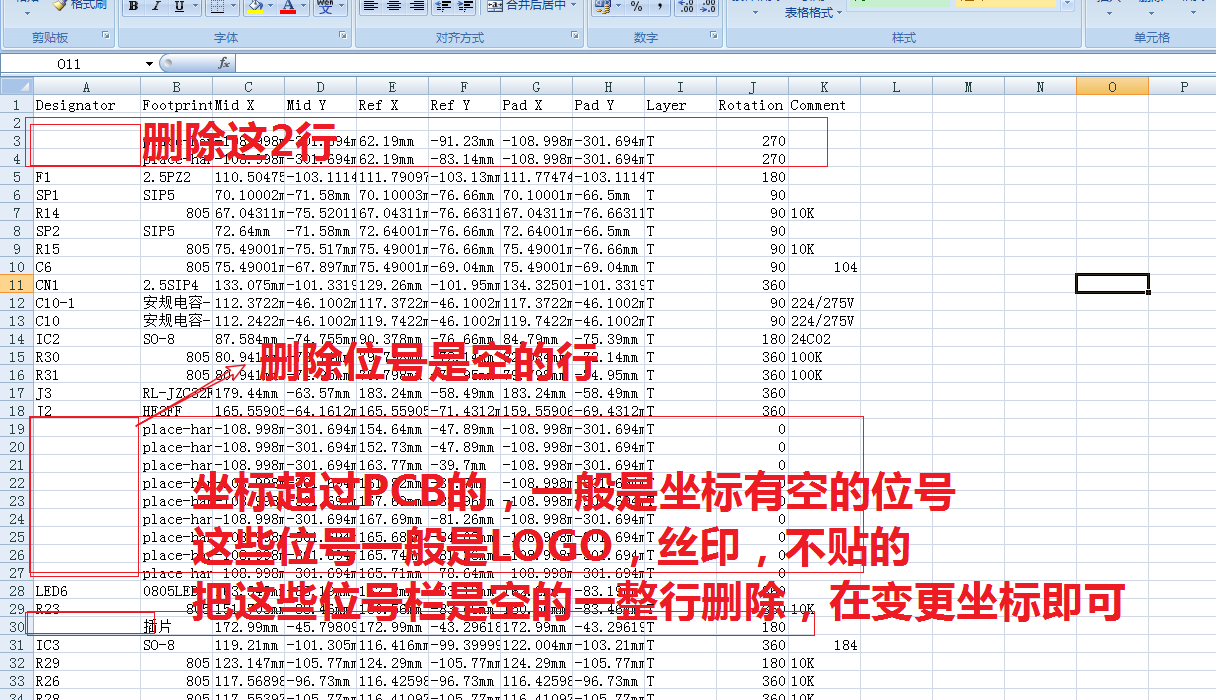Screen dimensions: 1216x700
Task: Open the font color dropdown arrow
Action: coord(305,6)
